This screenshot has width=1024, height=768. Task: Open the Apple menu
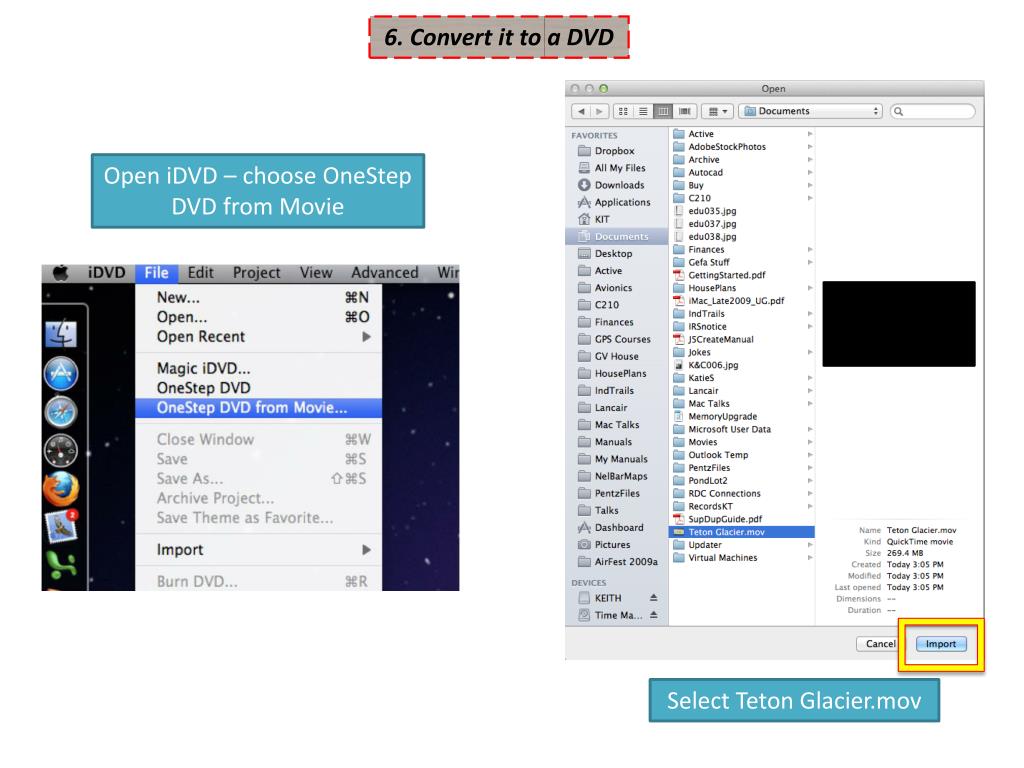(60, 272)
